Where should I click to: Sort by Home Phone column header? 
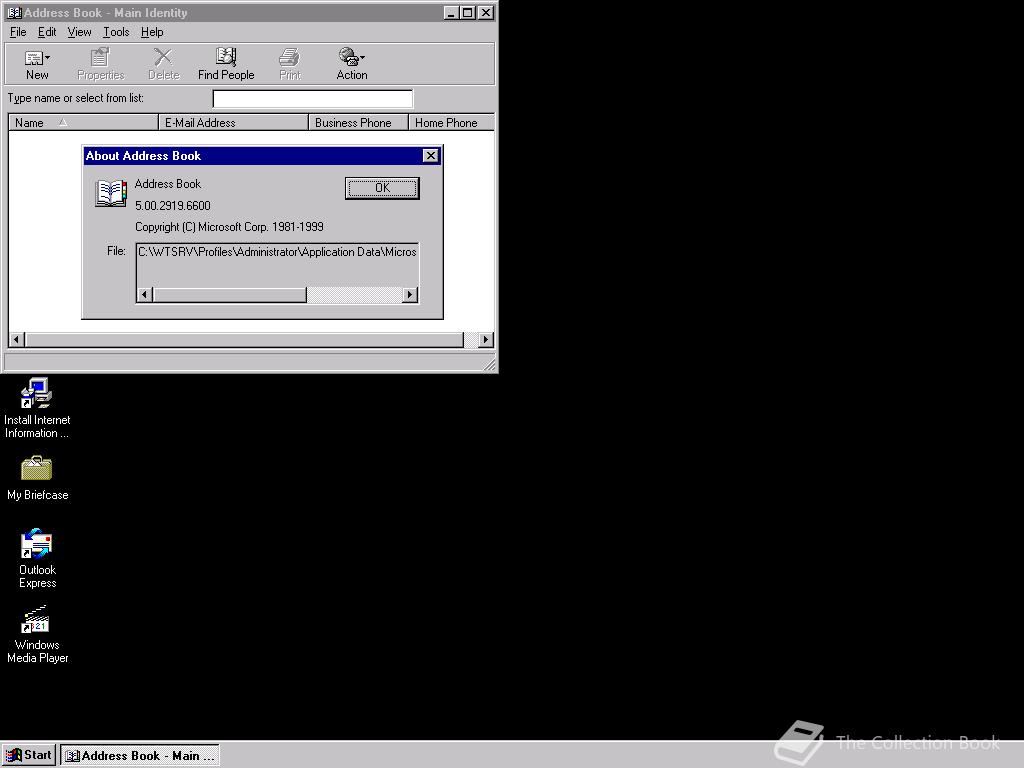pos(451,122)
